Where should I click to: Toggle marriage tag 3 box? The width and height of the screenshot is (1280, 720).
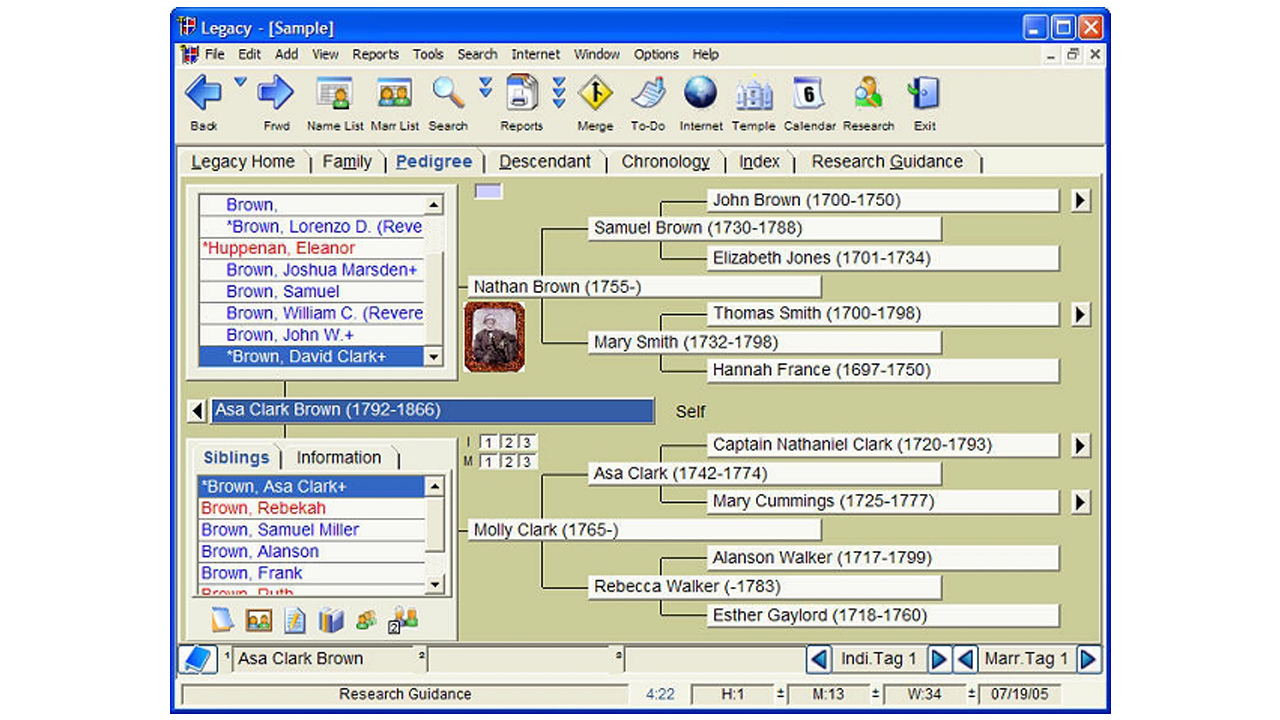(527, 461)
